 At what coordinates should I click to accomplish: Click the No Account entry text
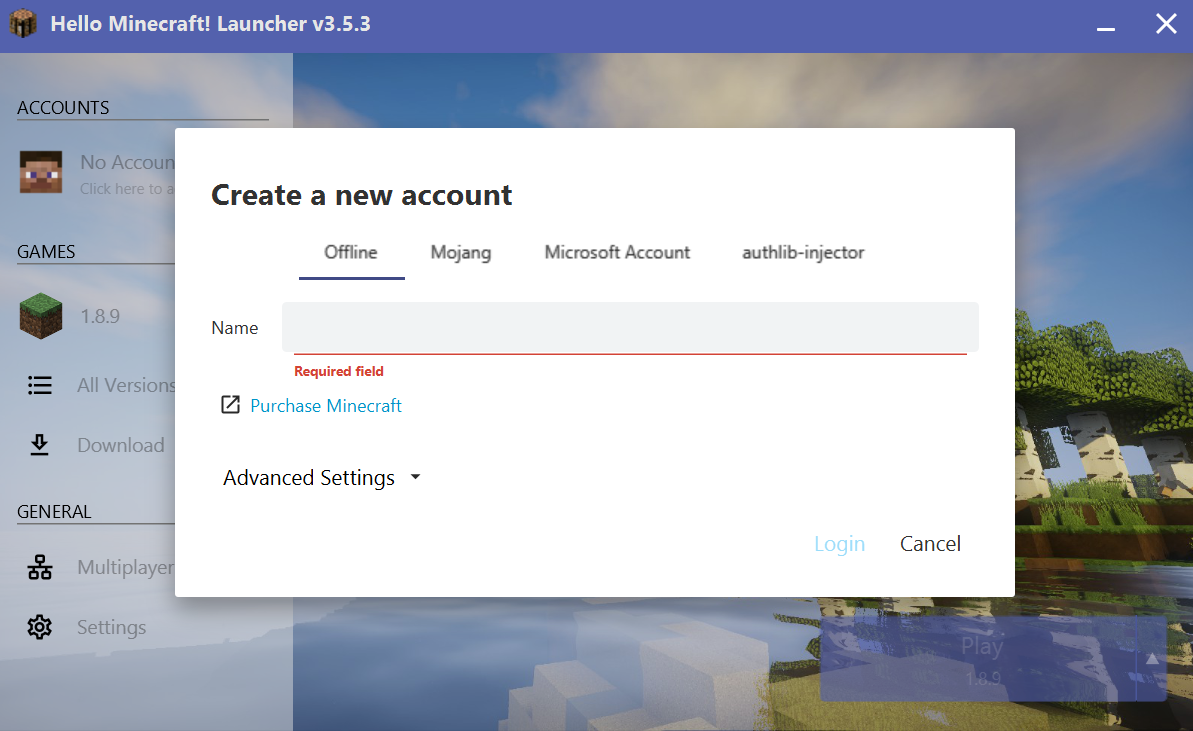127,162
